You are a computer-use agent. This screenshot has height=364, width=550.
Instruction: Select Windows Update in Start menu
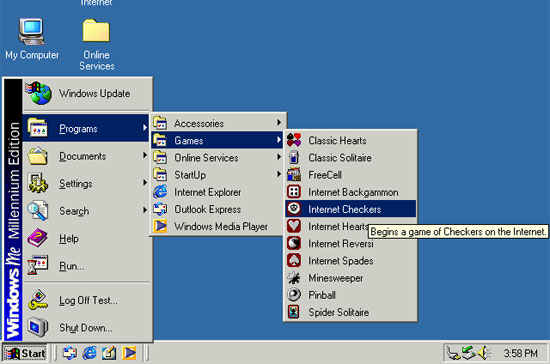[x=87, y=93]
